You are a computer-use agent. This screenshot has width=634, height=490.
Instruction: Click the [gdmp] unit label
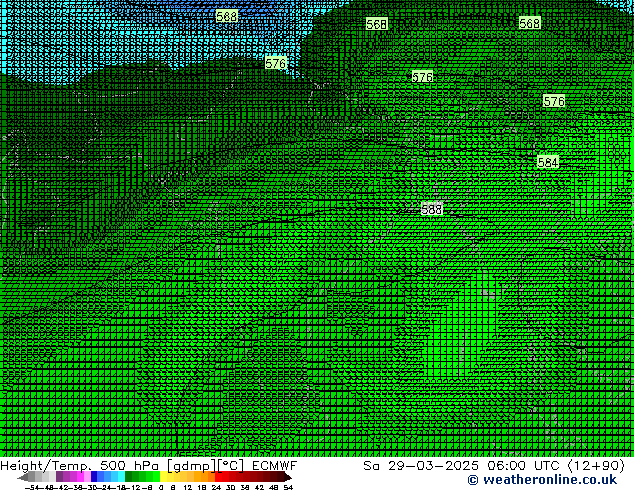(192, 466)
